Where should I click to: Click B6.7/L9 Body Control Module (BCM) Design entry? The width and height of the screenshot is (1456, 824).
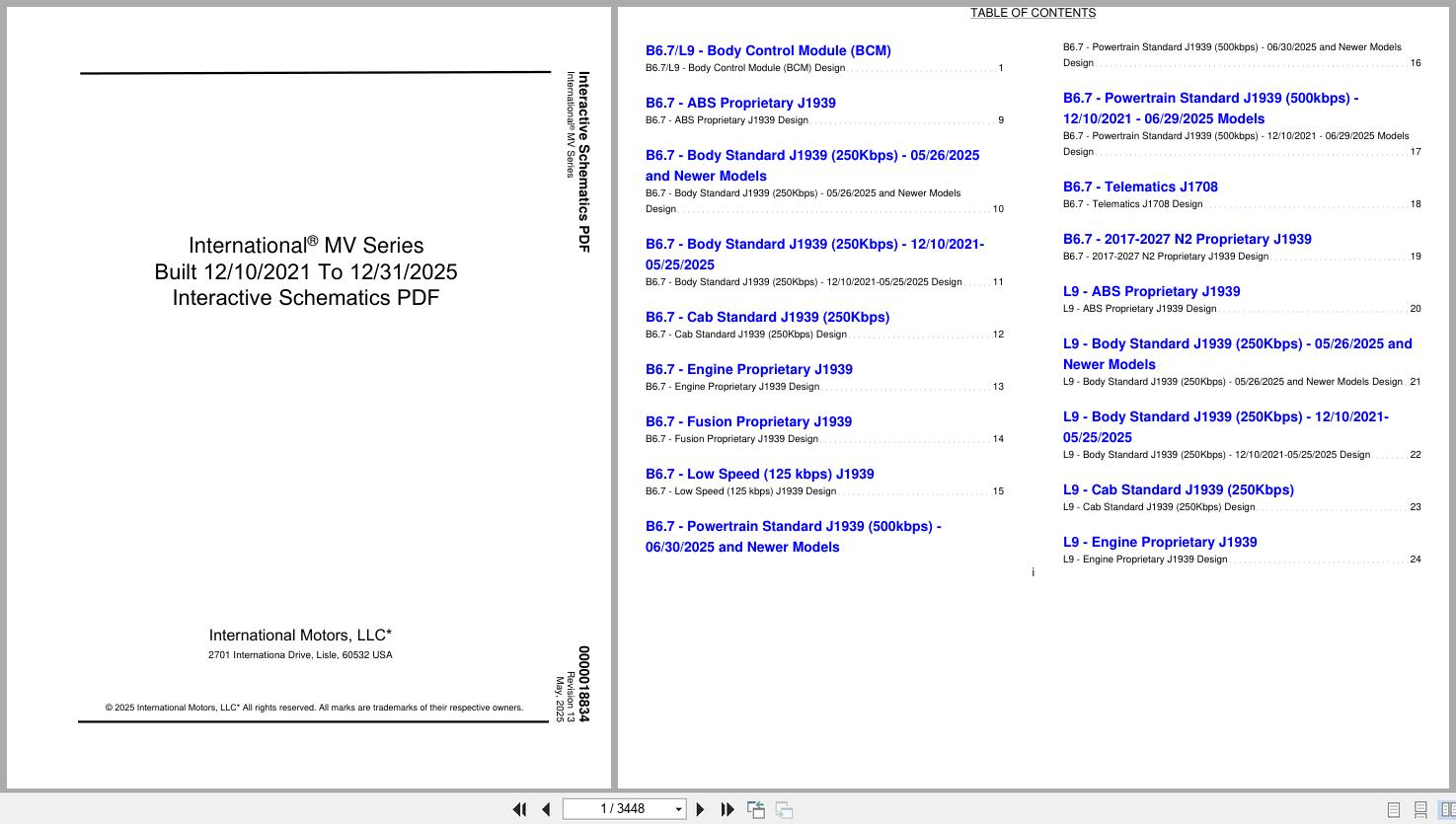pyautogui.click(x=824, y=68)
